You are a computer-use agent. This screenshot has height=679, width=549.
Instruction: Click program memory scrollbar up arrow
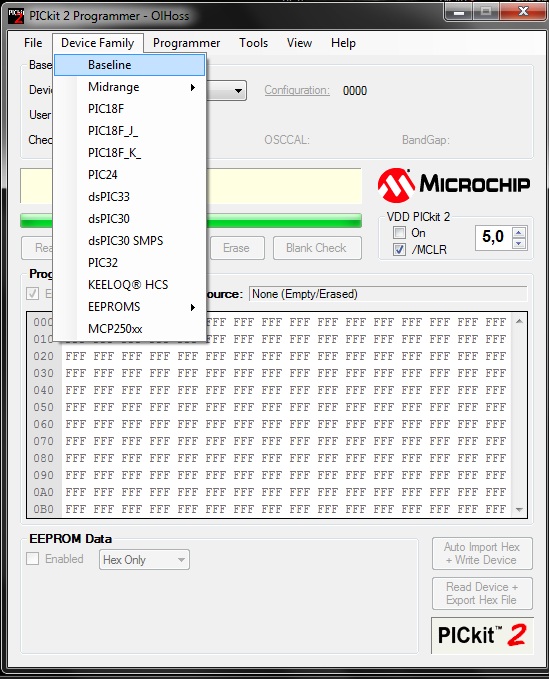(x=520, y=321)
